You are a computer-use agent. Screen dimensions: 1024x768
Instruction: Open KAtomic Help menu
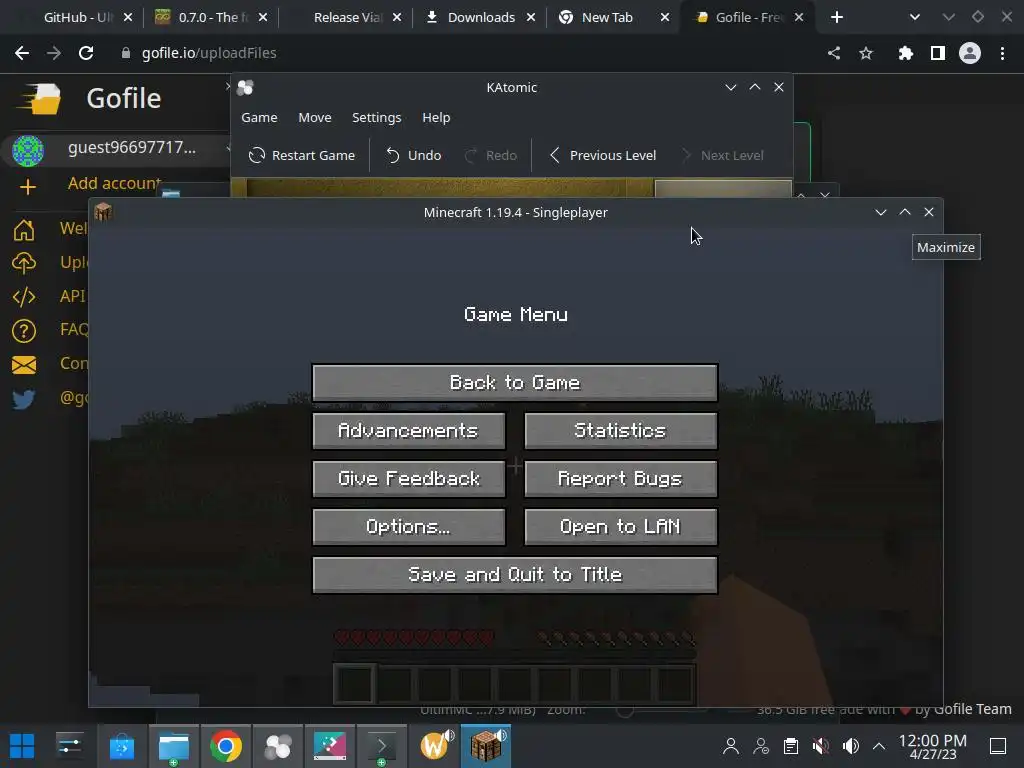pos(436,118)
